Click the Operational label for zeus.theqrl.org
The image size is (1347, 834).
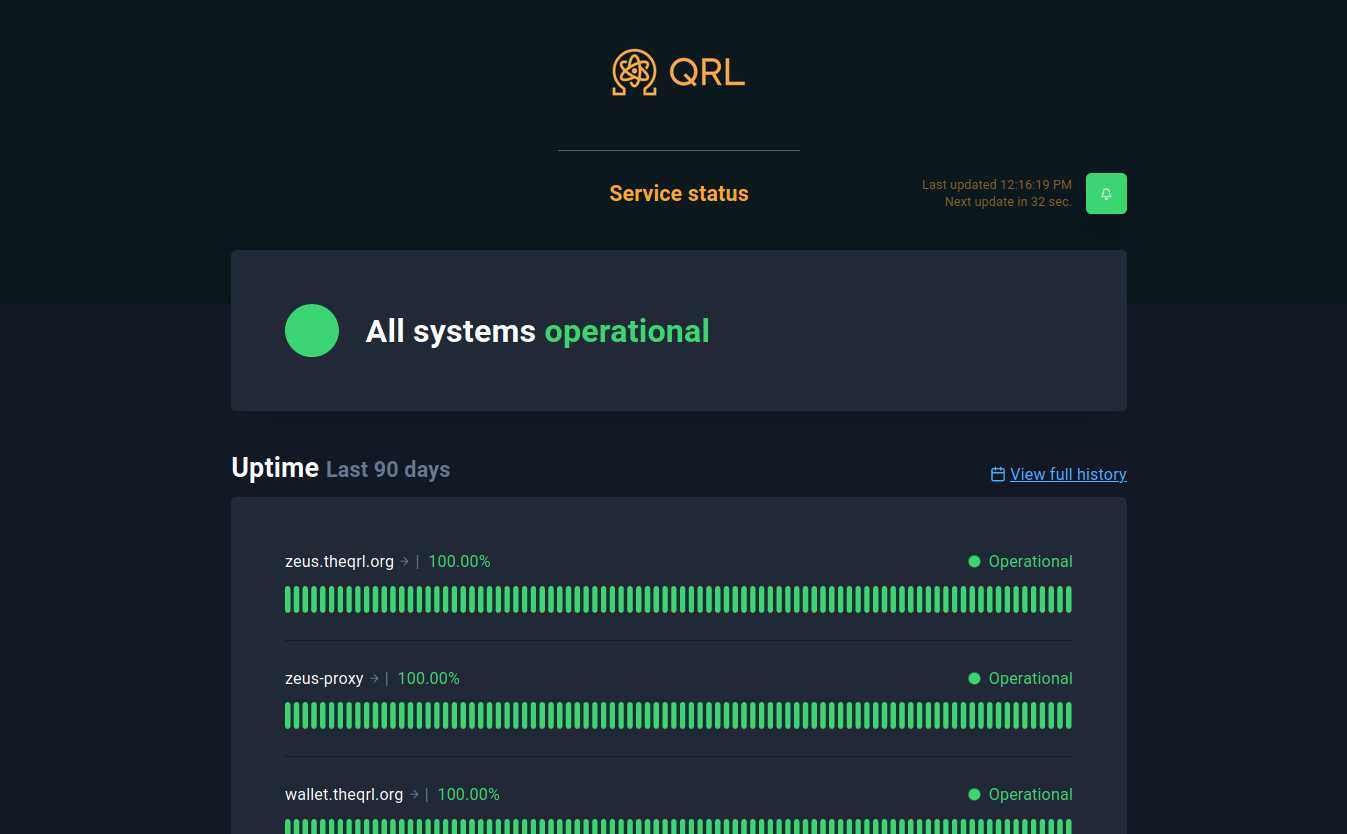point(1030,562)
